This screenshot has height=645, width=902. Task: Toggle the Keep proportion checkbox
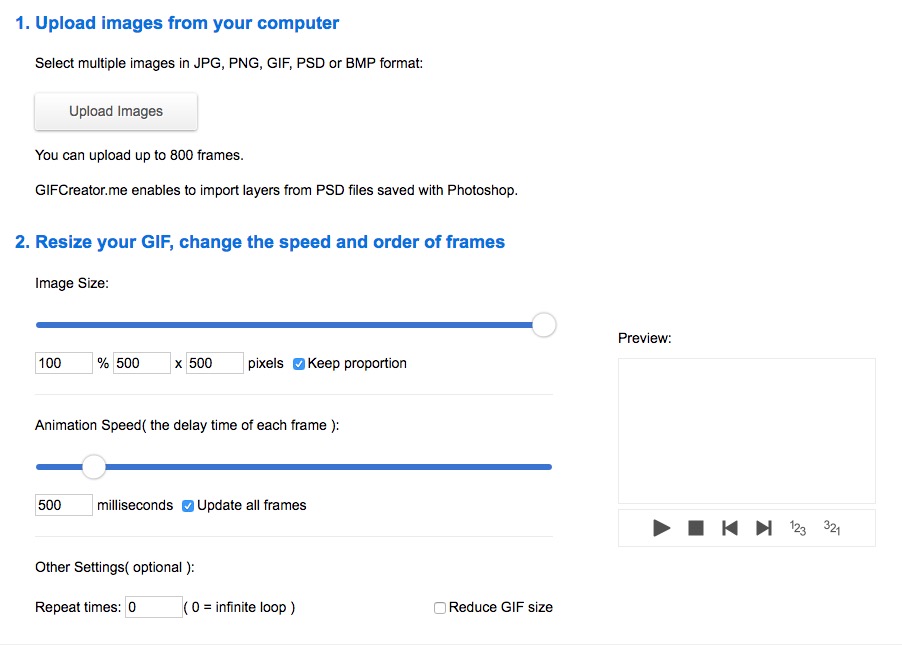(x=299, y=364)
